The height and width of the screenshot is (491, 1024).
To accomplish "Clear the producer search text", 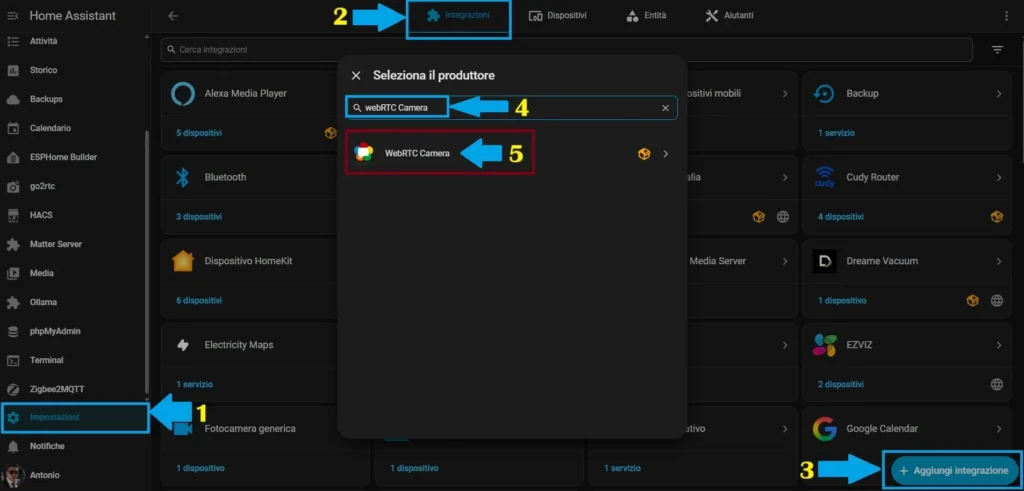I will point(665,108).
